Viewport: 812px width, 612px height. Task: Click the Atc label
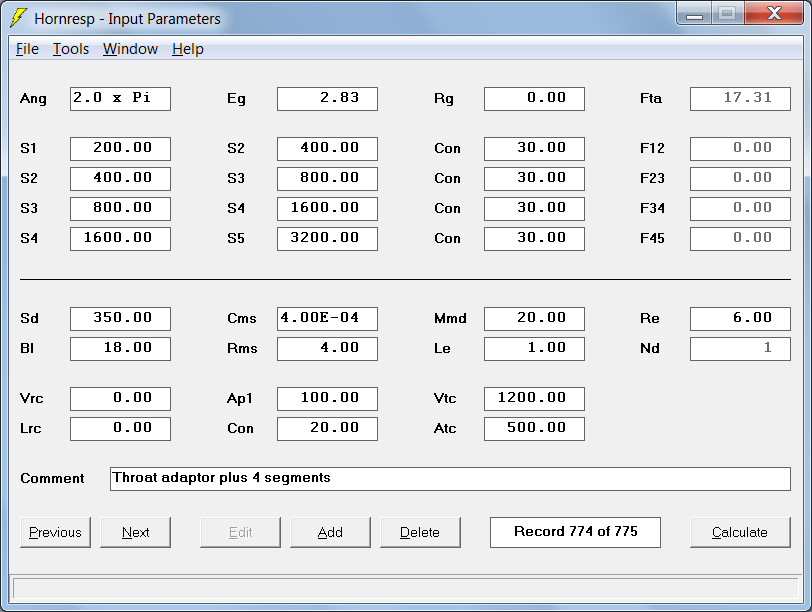[445, 428]
